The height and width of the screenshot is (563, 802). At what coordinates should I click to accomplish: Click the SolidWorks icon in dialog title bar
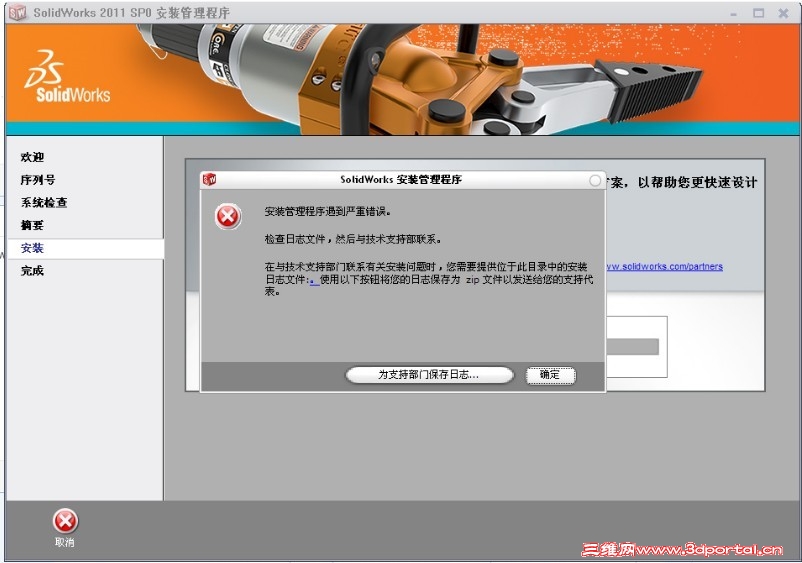click(210, 179)
